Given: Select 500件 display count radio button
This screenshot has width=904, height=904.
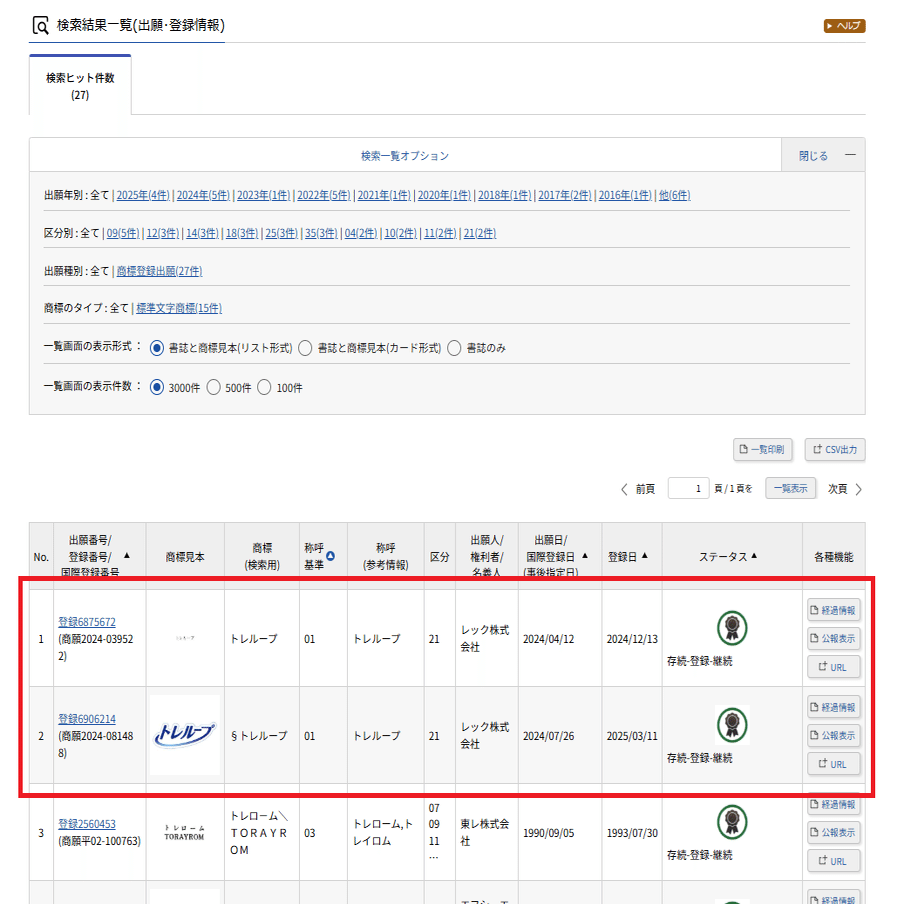Looking at the screenshot, I should (214, 387).
